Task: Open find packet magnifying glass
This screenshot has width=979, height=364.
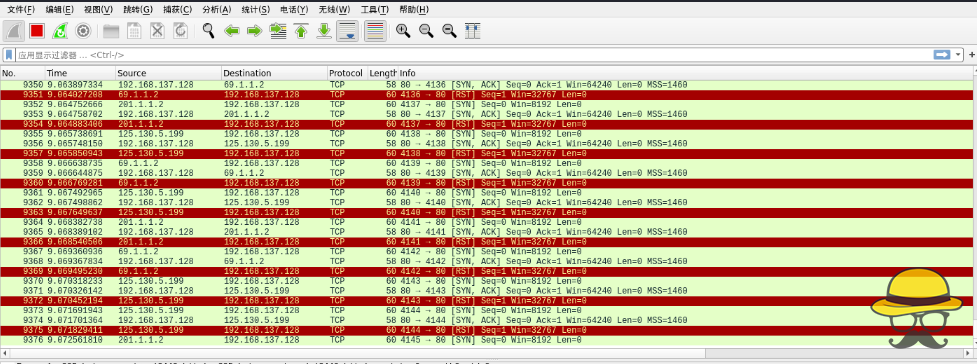Action: [209, 31]
